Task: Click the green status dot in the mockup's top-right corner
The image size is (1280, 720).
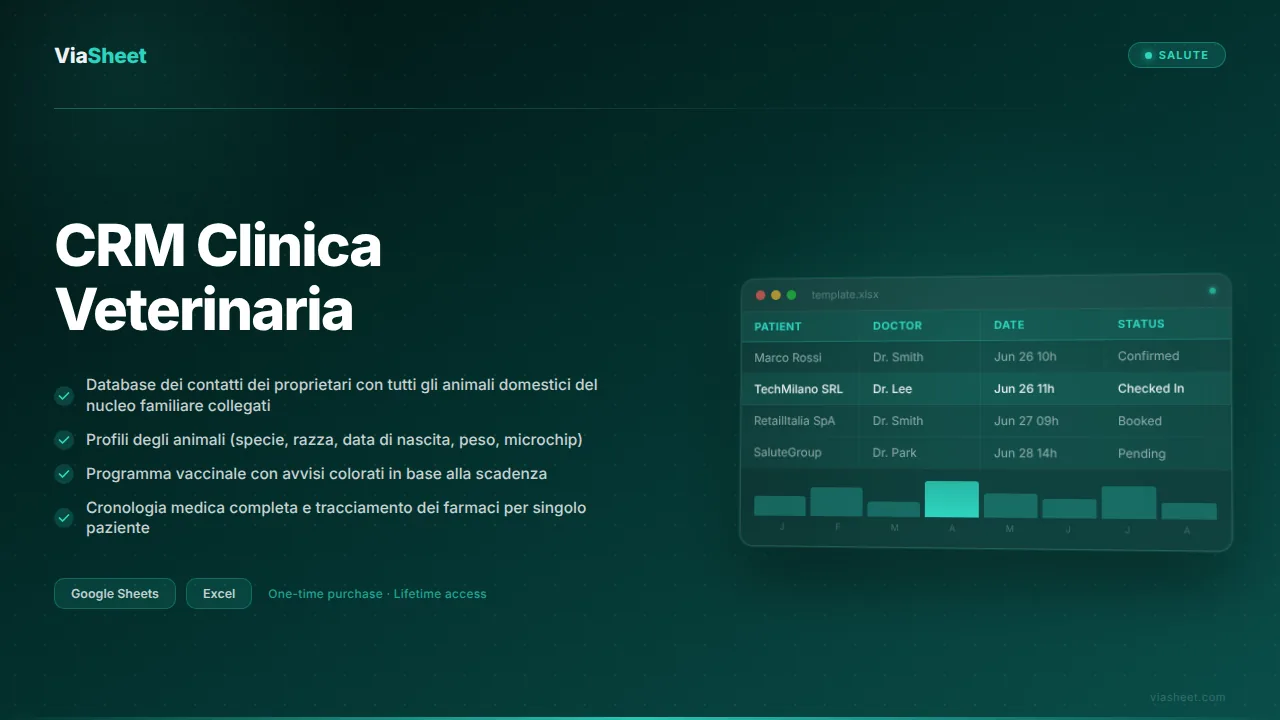Action: tap(1212, 291)
